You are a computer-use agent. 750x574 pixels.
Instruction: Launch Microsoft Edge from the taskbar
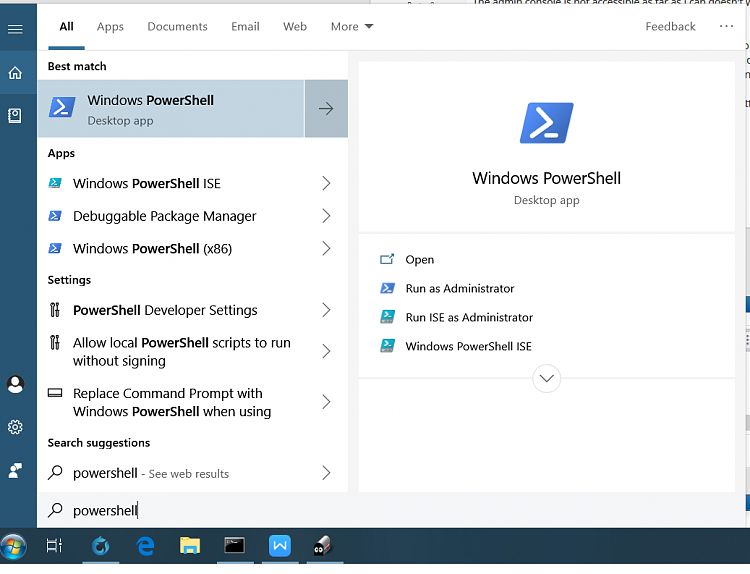pos(145,546)
